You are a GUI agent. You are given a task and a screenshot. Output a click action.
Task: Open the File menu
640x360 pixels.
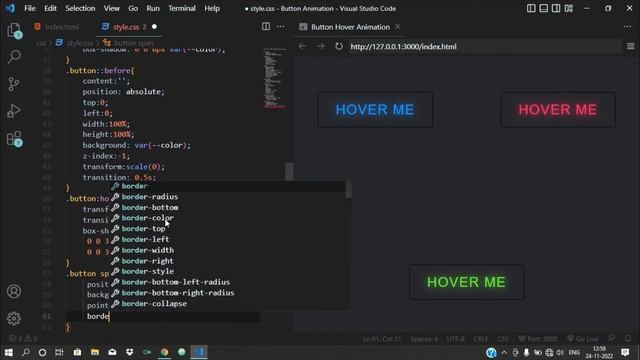30,8
